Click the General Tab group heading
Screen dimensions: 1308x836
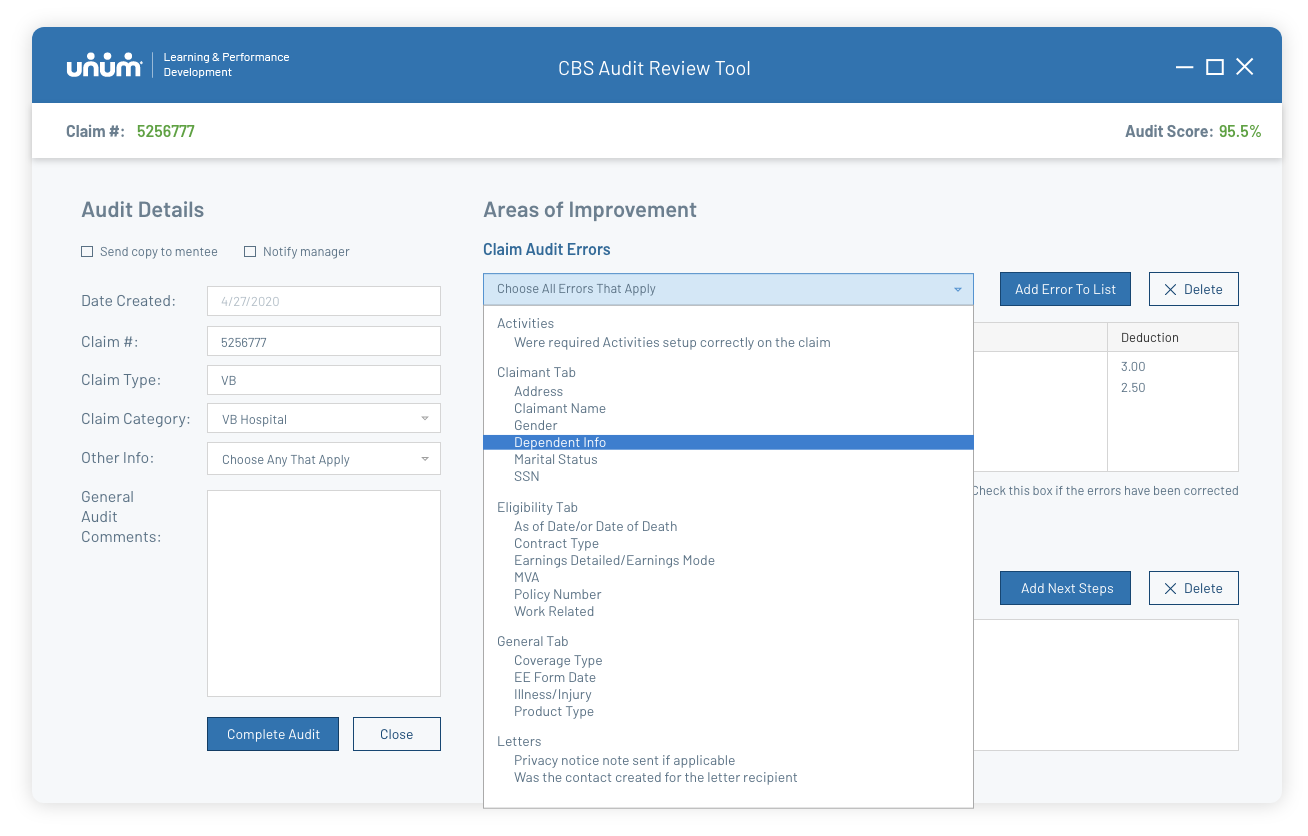532,641
